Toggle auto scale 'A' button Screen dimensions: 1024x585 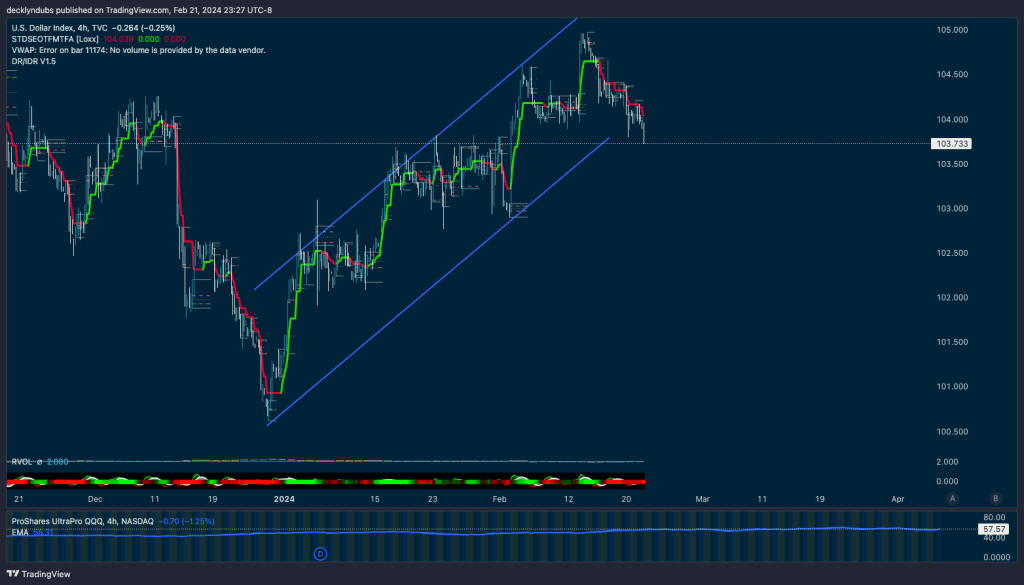pos(953,498)
